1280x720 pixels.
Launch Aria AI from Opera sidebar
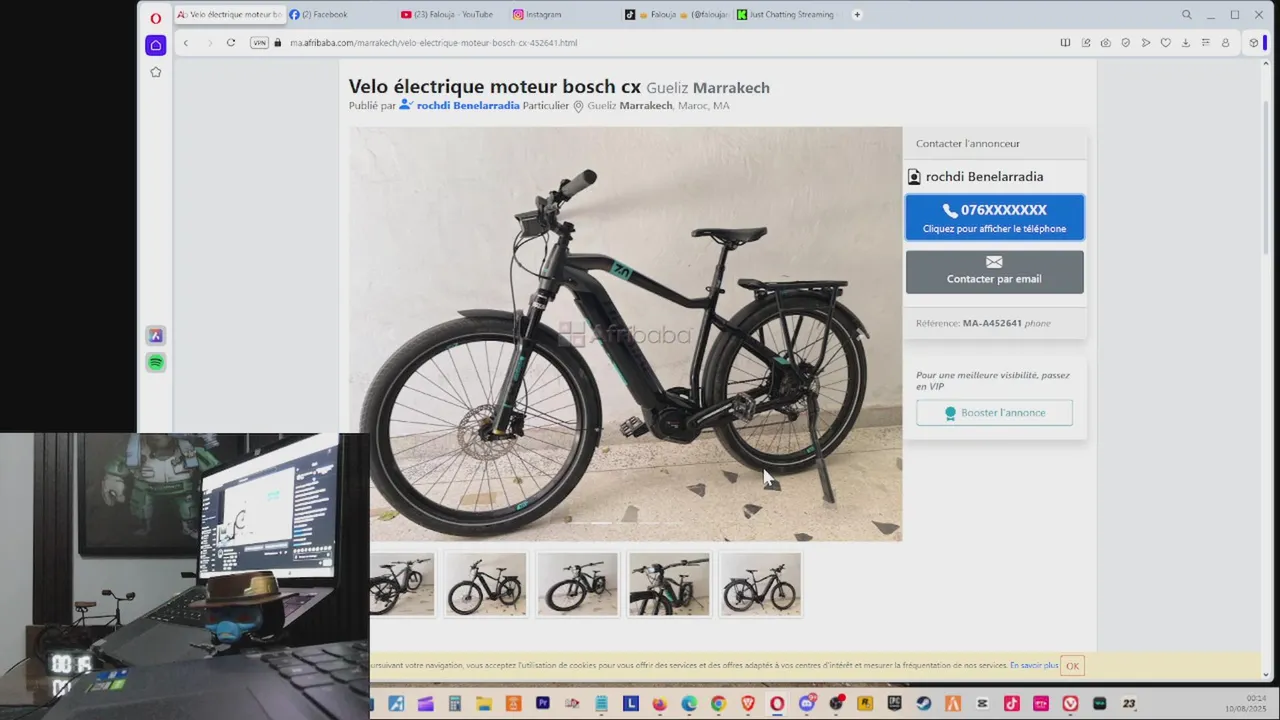(155, 336)
